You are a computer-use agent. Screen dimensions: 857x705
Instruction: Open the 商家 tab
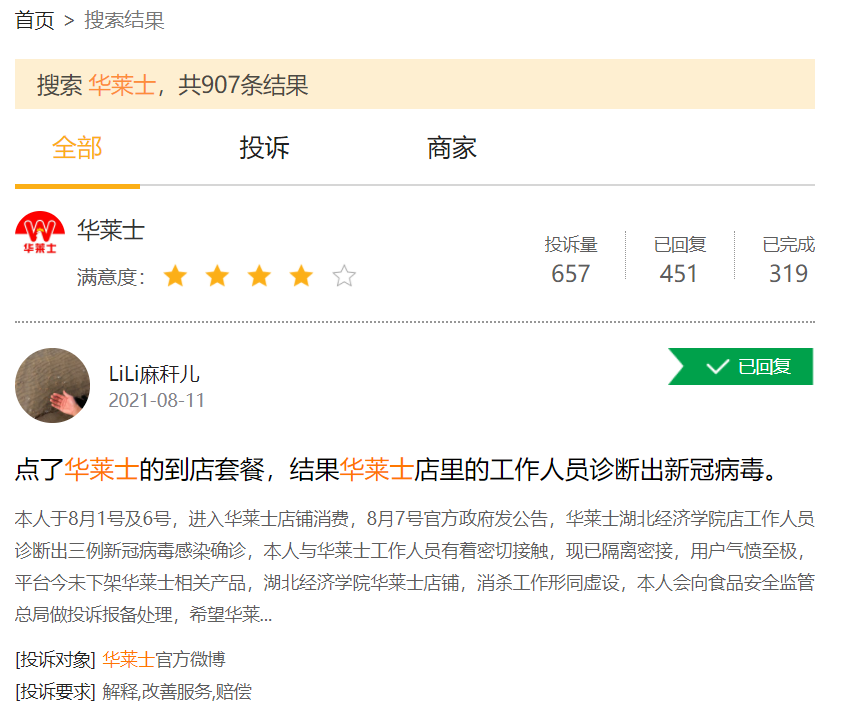(x=452, y=148)
